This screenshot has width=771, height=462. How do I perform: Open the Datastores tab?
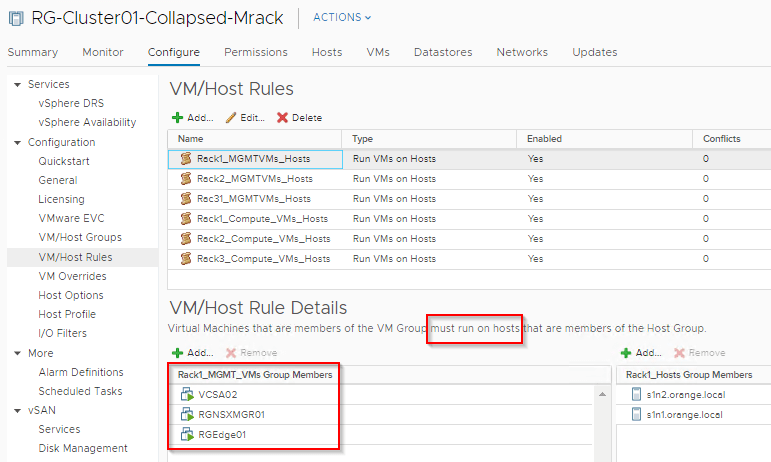point(443,52)
